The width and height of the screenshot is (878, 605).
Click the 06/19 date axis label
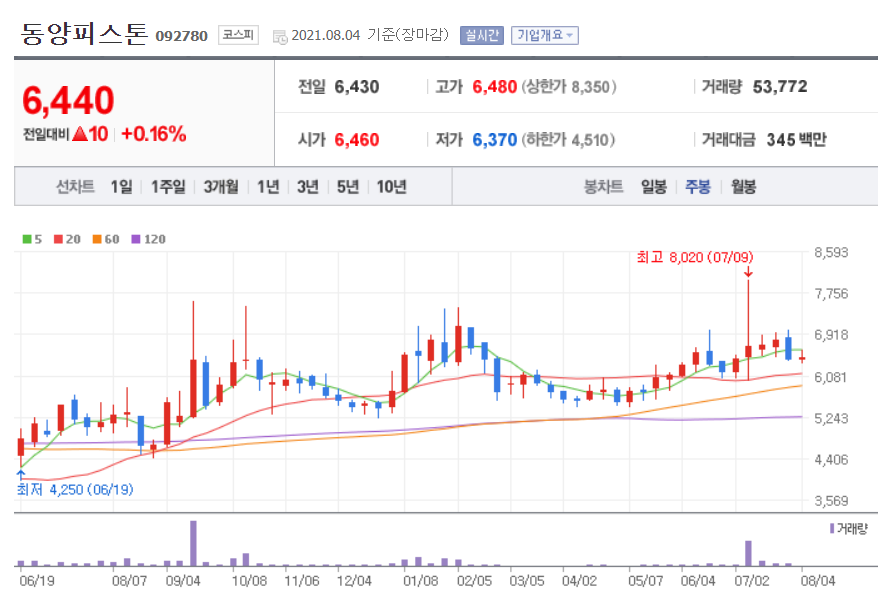click(37, 581)
